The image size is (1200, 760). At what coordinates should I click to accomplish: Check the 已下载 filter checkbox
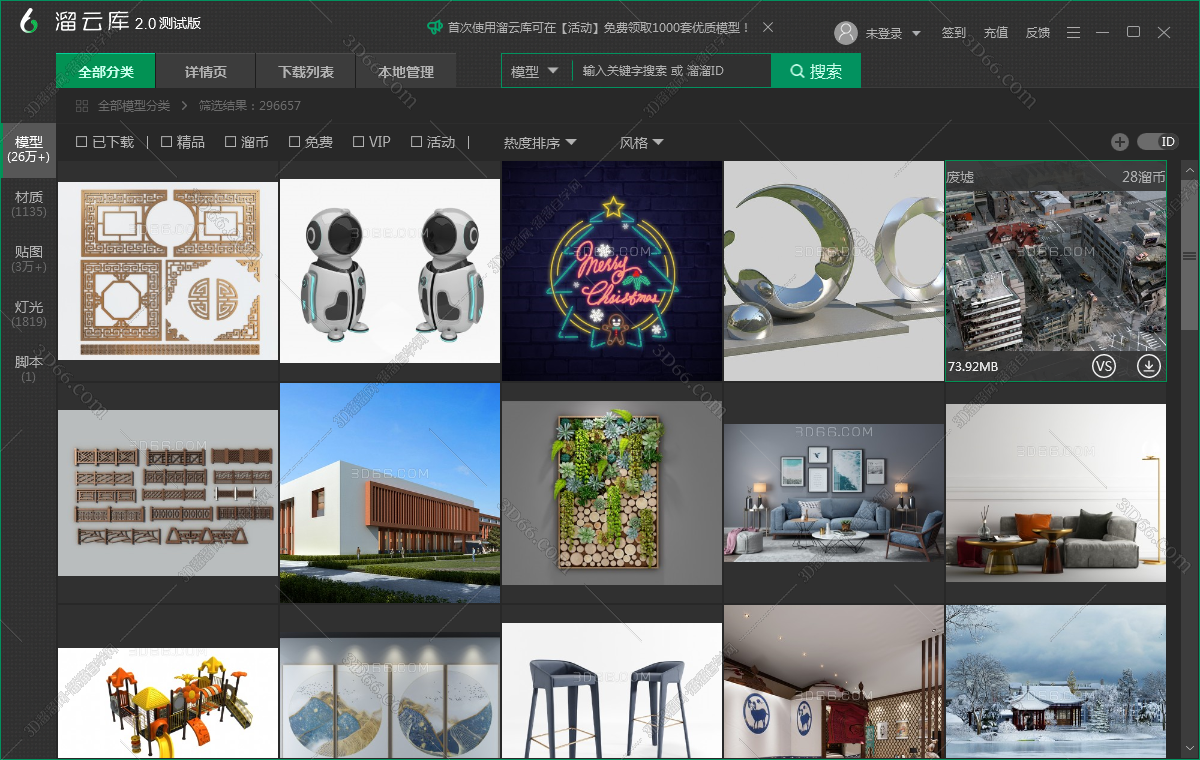(x=82, y=142)
